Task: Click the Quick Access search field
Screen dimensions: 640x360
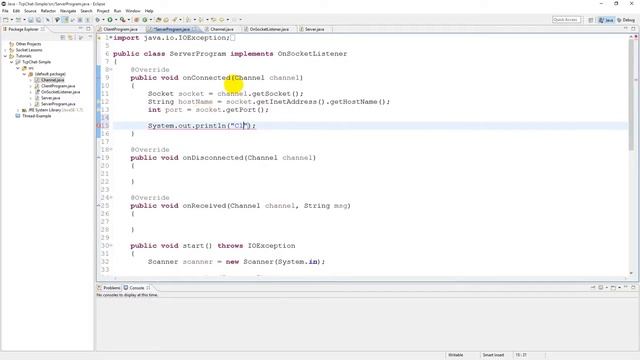Action: [x=566, y=20]
